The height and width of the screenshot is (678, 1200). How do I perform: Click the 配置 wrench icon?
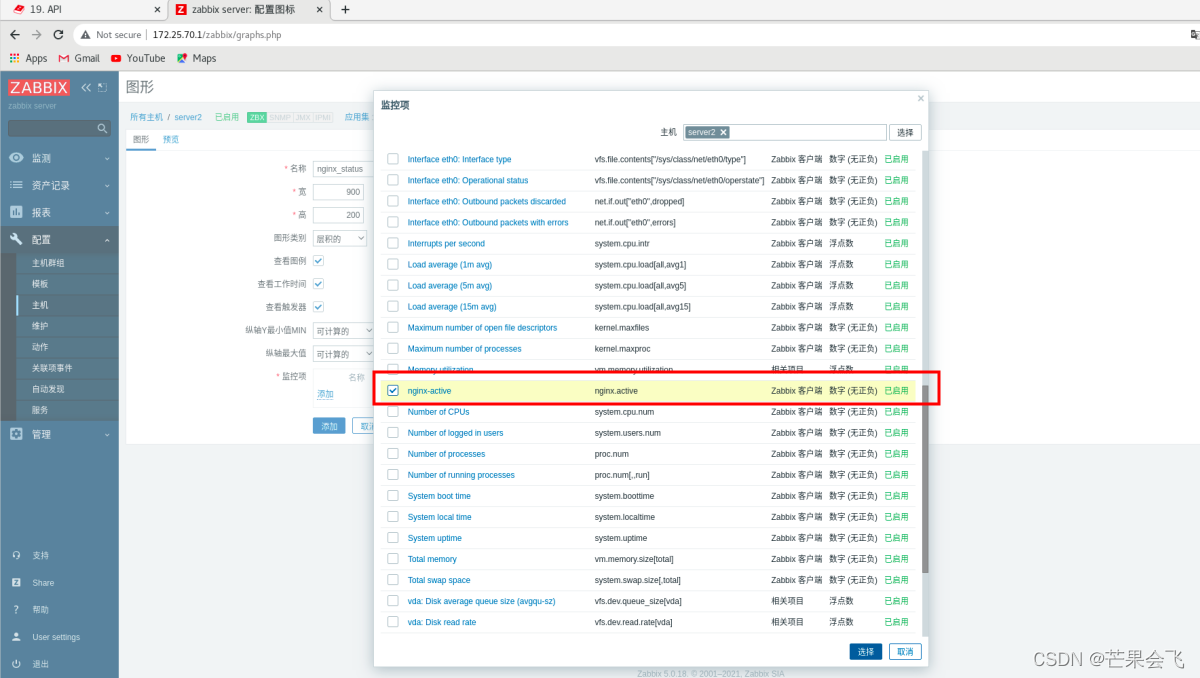pos(16,239)
